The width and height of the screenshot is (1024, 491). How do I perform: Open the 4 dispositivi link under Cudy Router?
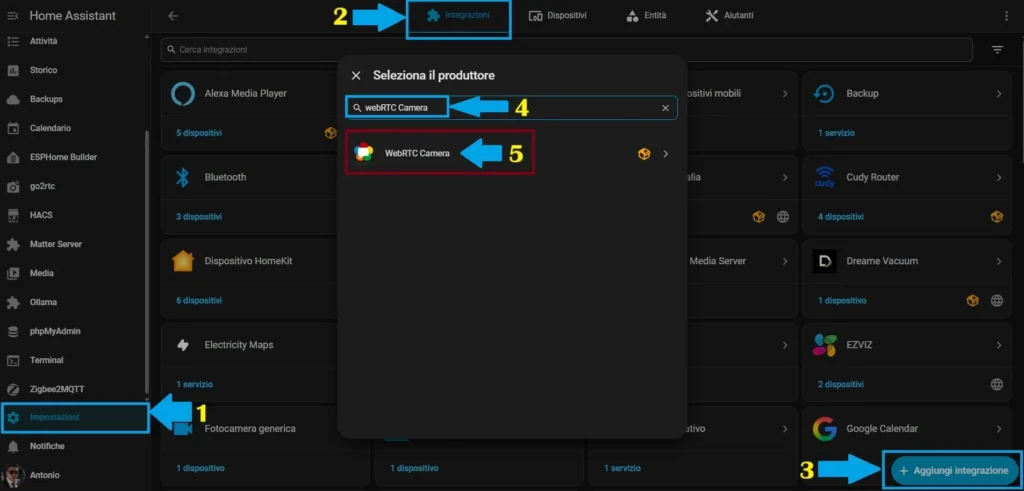841,216
